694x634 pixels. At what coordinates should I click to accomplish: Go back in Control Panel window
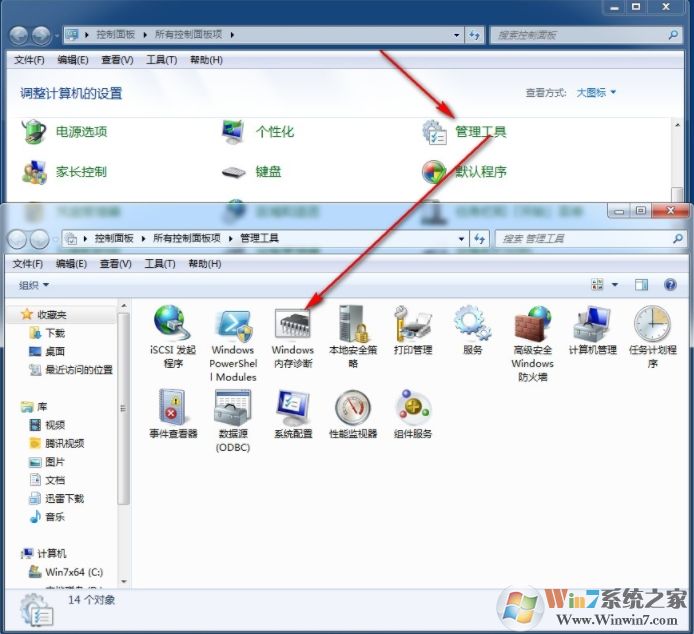(x=19, y=35)
